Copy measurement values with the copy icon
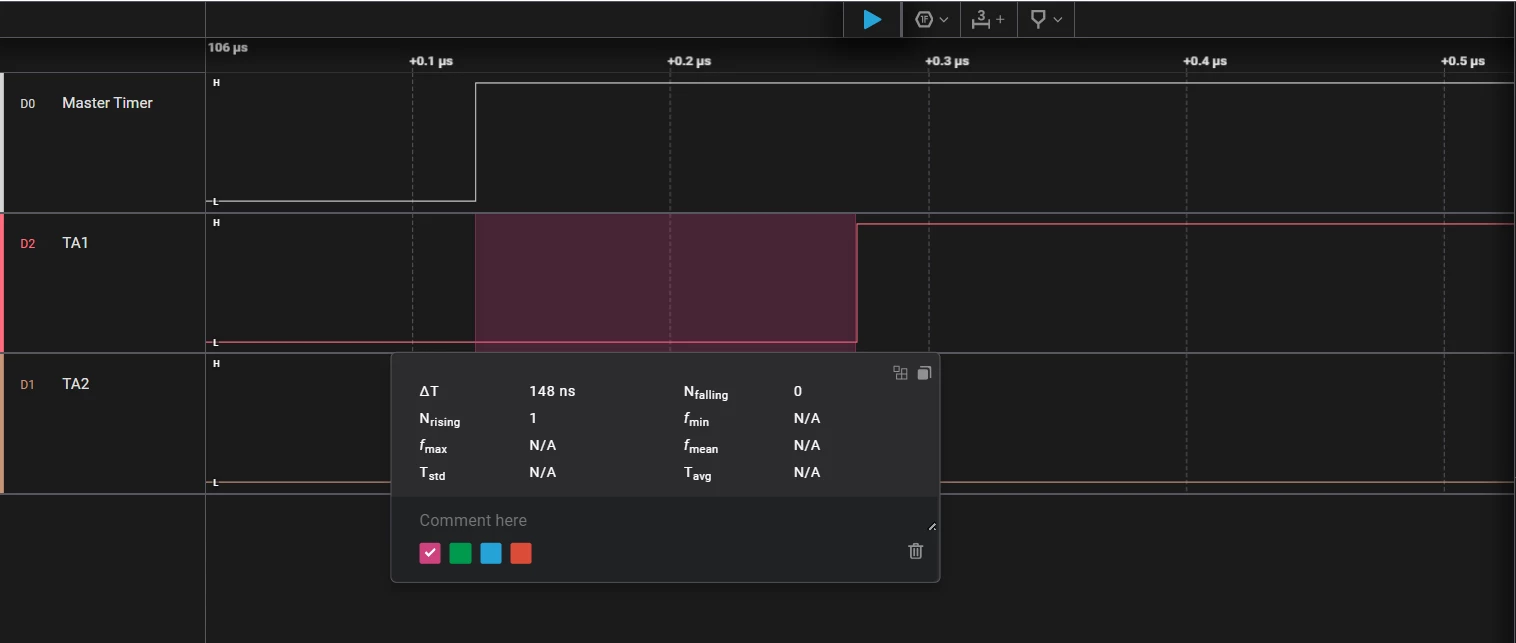The width and height of the screenshot is (1516, 643). click(924, 373)
